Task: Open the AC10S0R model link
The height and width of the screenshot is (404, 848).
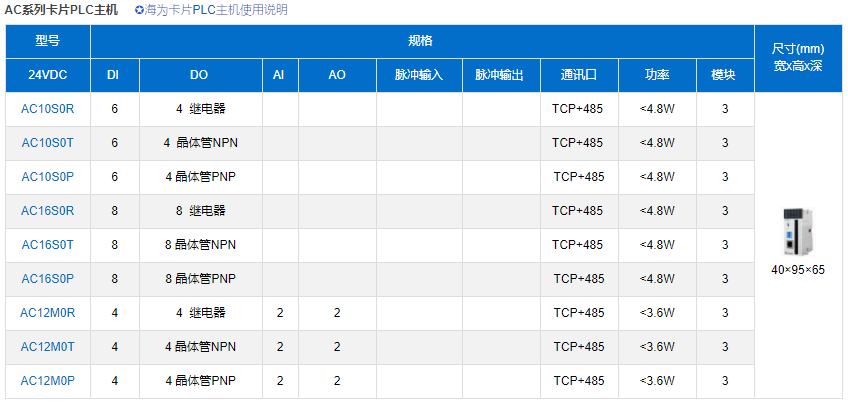Action: 48,109
